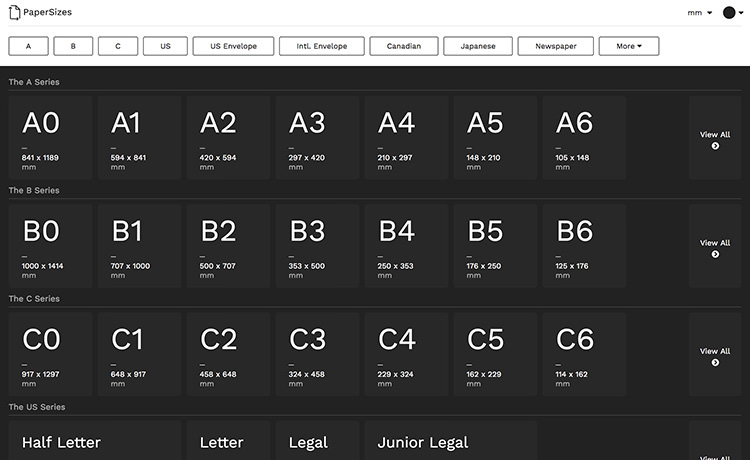The height and width of the screenshot is (460, 750).
Task: Select the US Envelope category tab
Action: [233, 46]
